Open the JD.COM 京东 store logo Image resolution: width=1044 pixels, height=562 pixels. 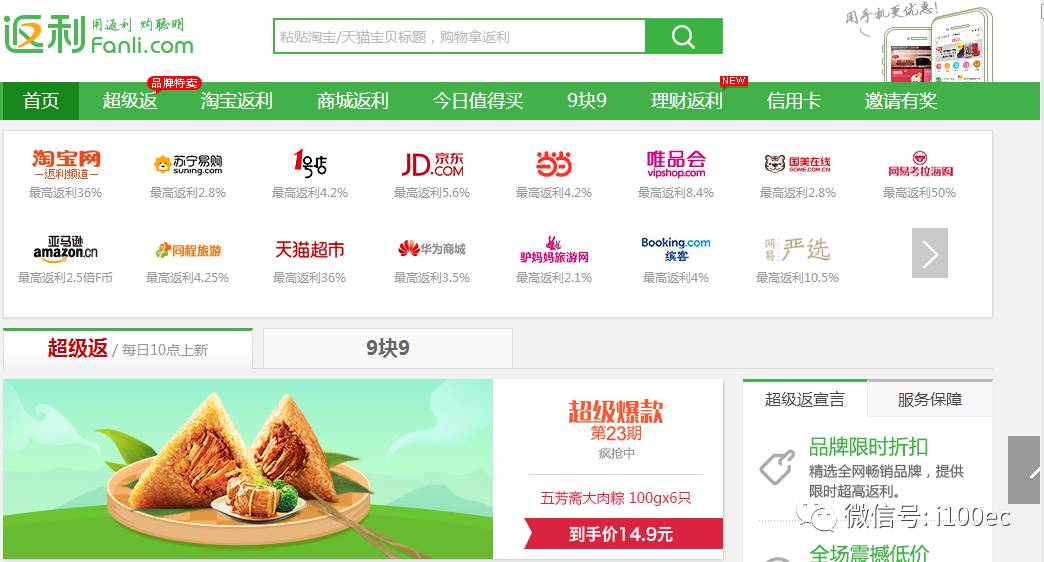(x=432, y=164)
